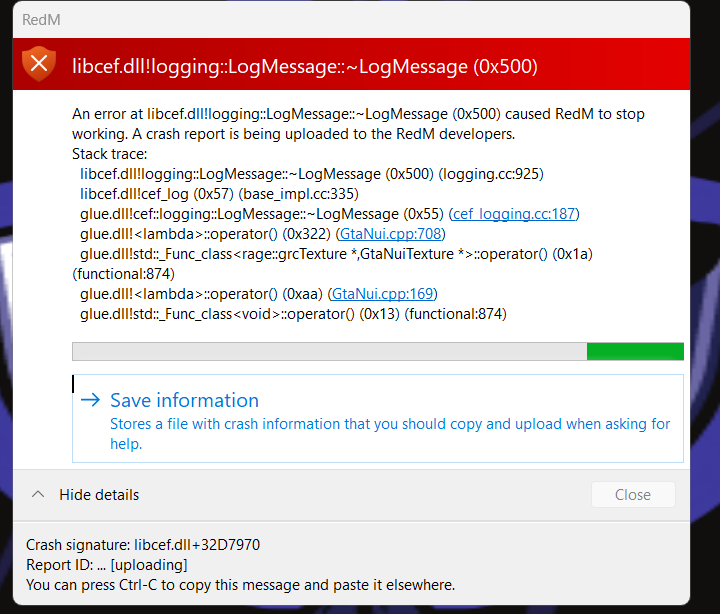Click the green segment of the upload progress bar
Screen dimensions: 720x614
click(x=634, y=351)
